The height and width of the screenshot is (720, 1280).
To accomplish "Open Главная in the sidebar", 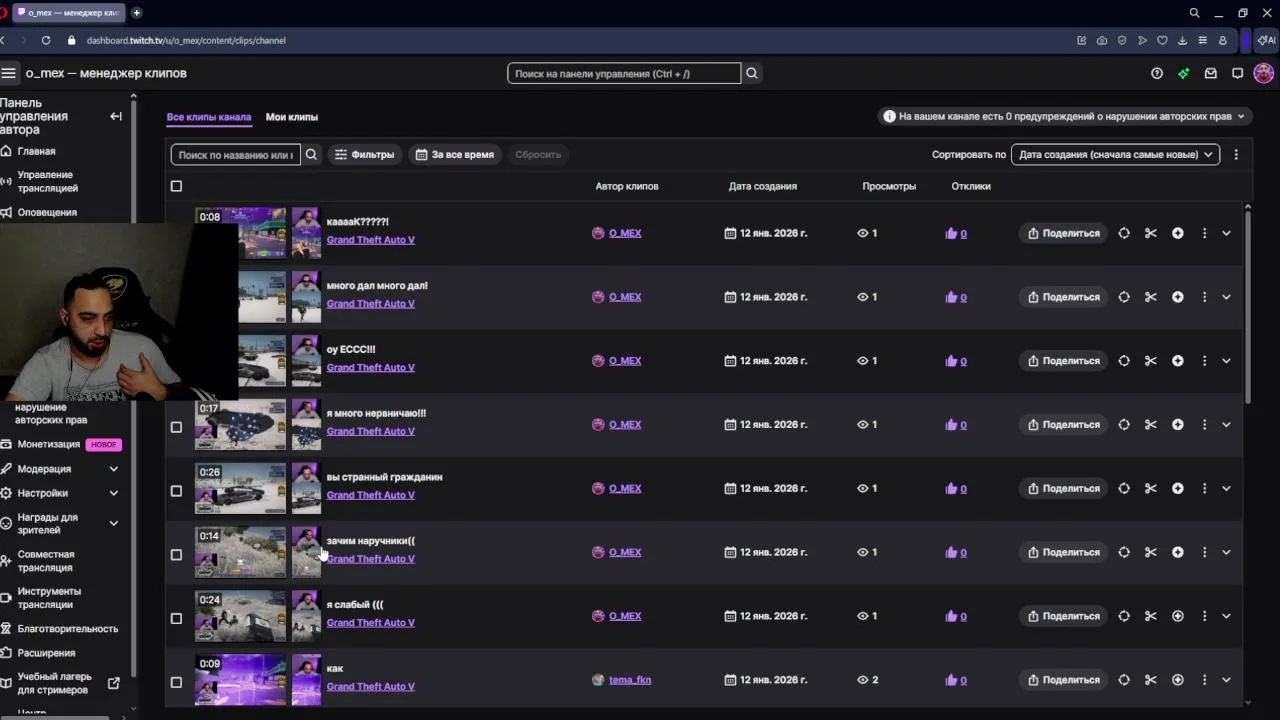I will (x=36, y=151).
